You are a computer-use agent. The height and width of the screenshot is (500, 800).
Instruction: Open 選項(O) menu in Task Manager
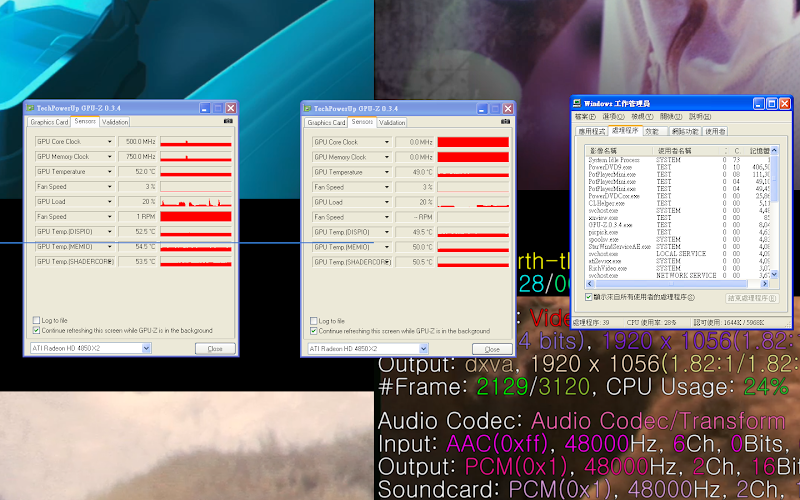[x=613, y=117]
